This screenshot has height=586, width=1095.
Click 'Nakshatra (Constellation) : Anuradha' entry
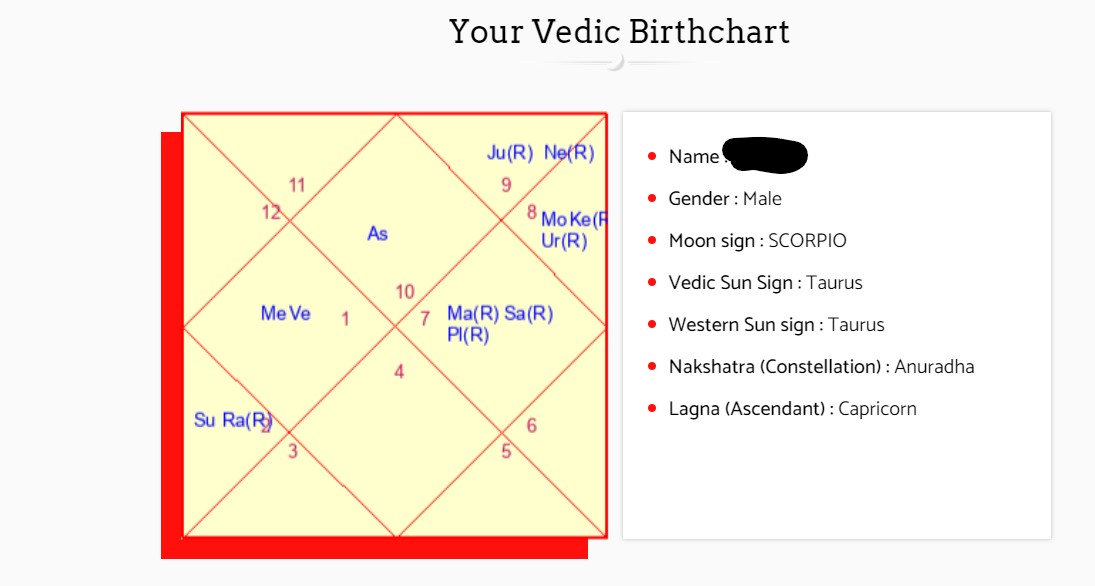click(821, 367)
